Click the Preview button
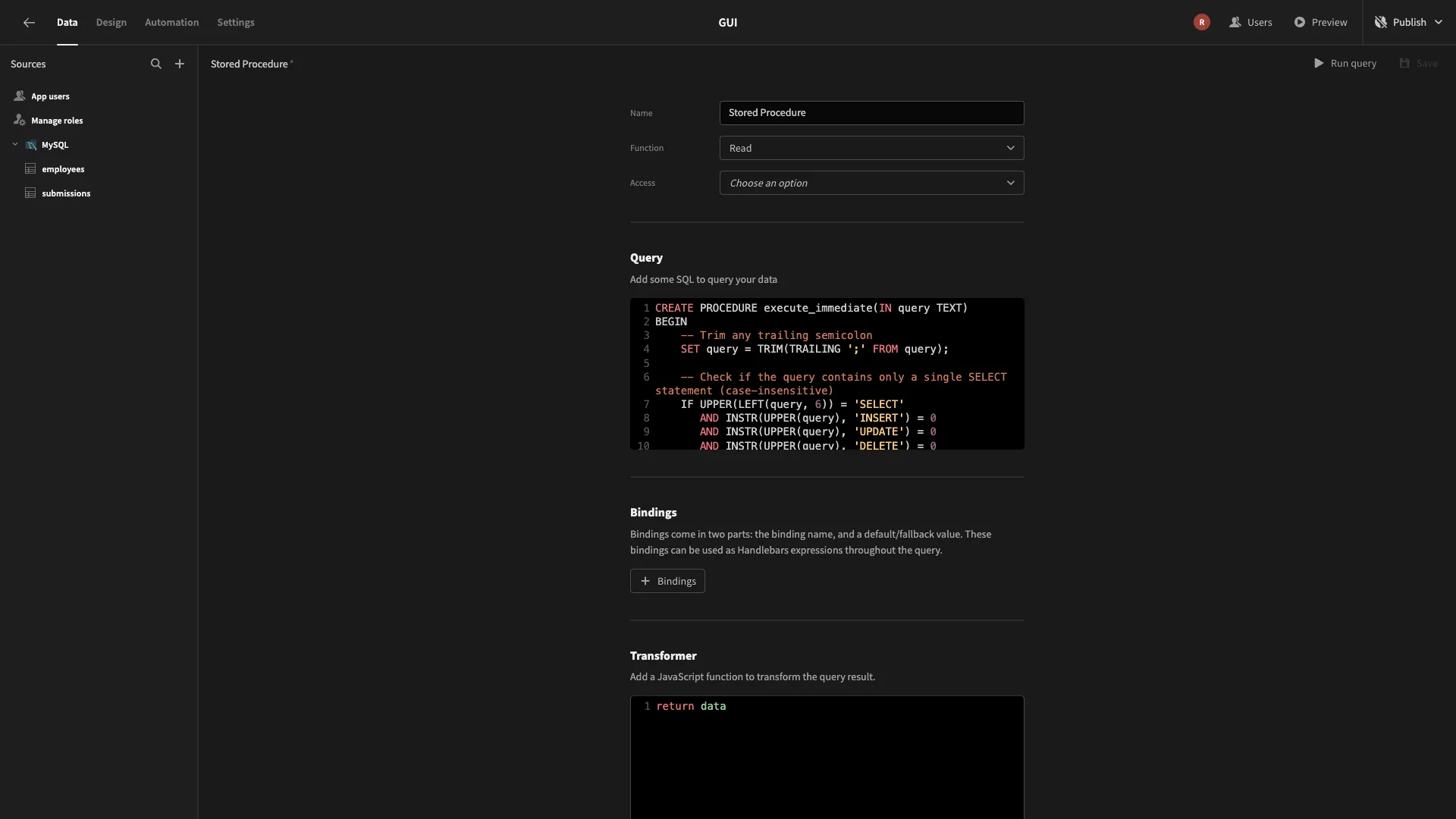 [1320, 23]
